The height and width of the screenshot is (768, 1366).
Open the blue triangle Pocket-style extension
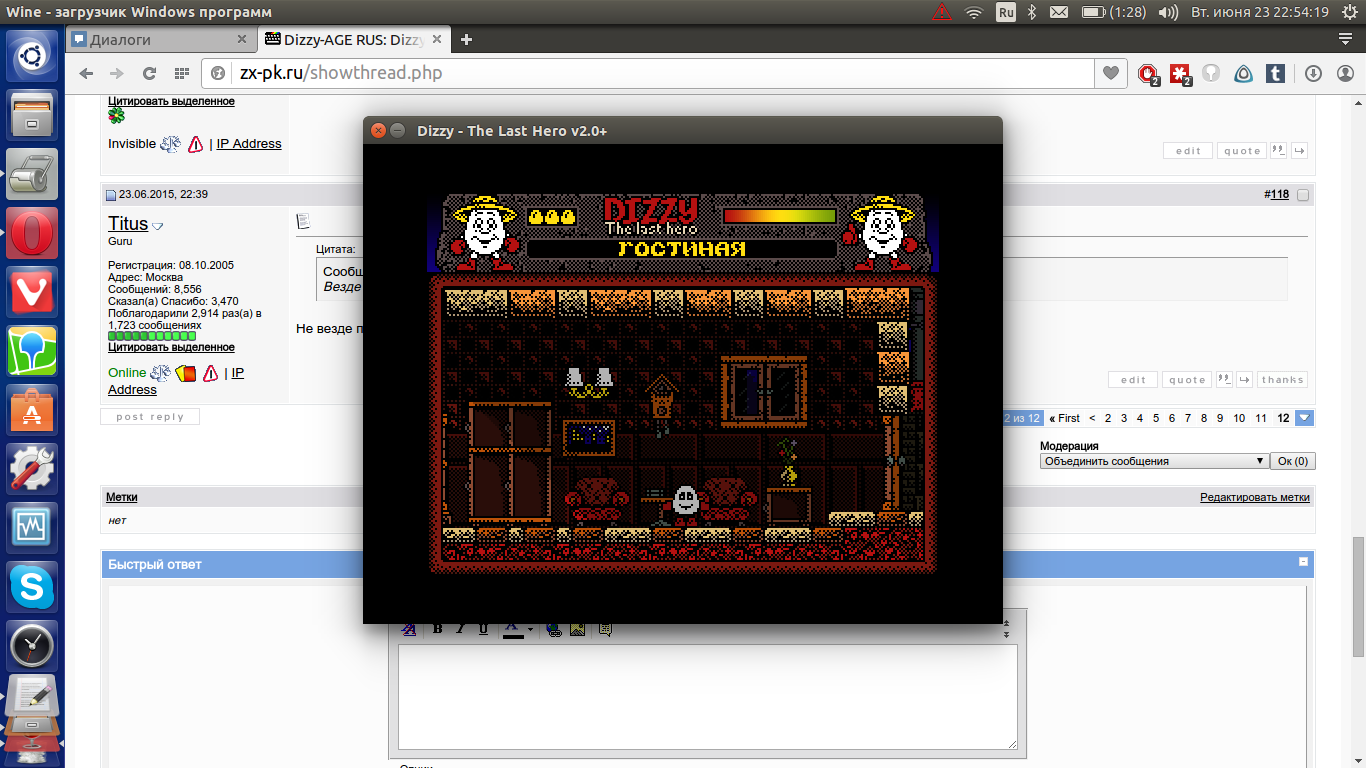pos(1243,73)
